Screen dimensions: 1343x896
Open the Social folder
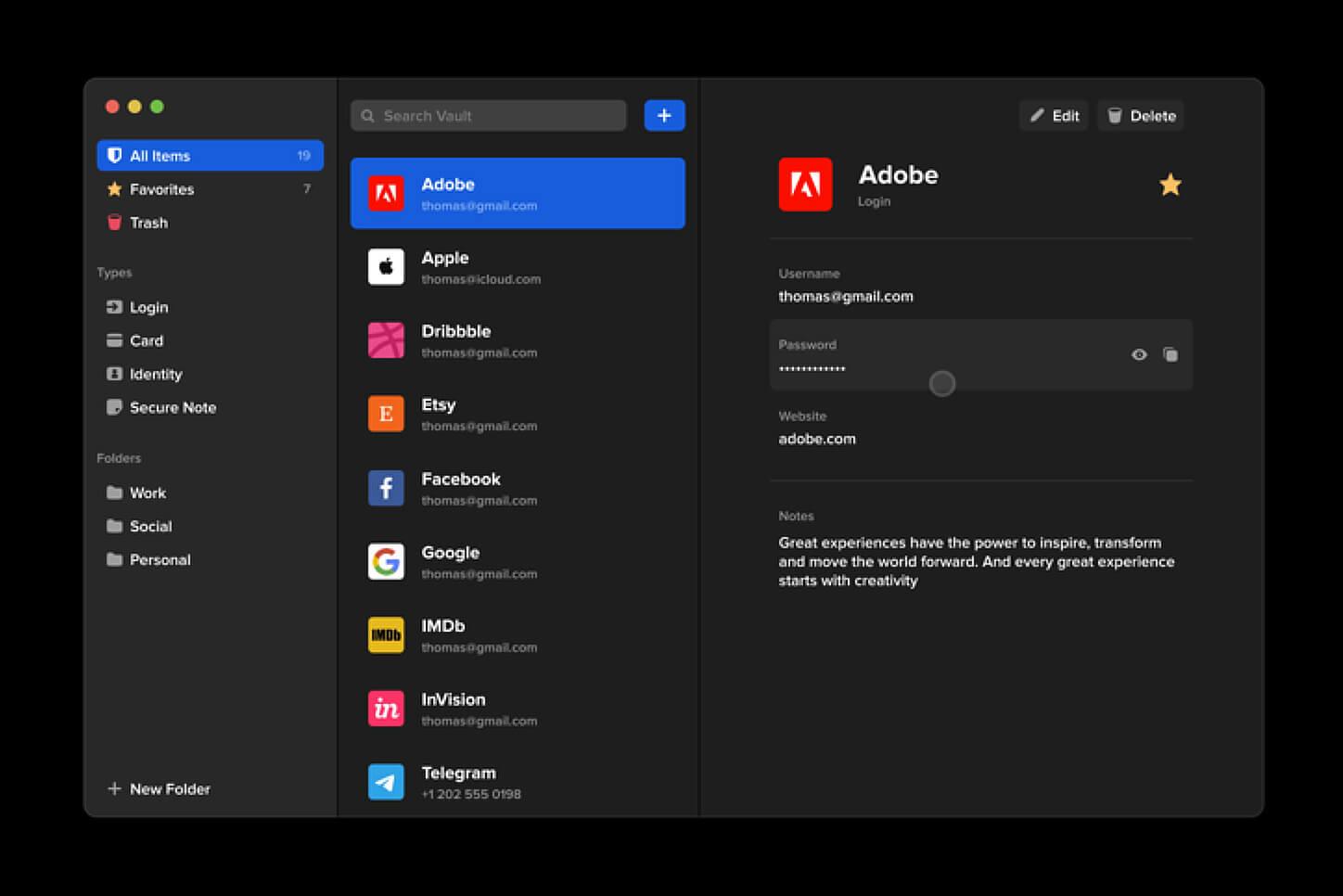[x=211, y=526]
